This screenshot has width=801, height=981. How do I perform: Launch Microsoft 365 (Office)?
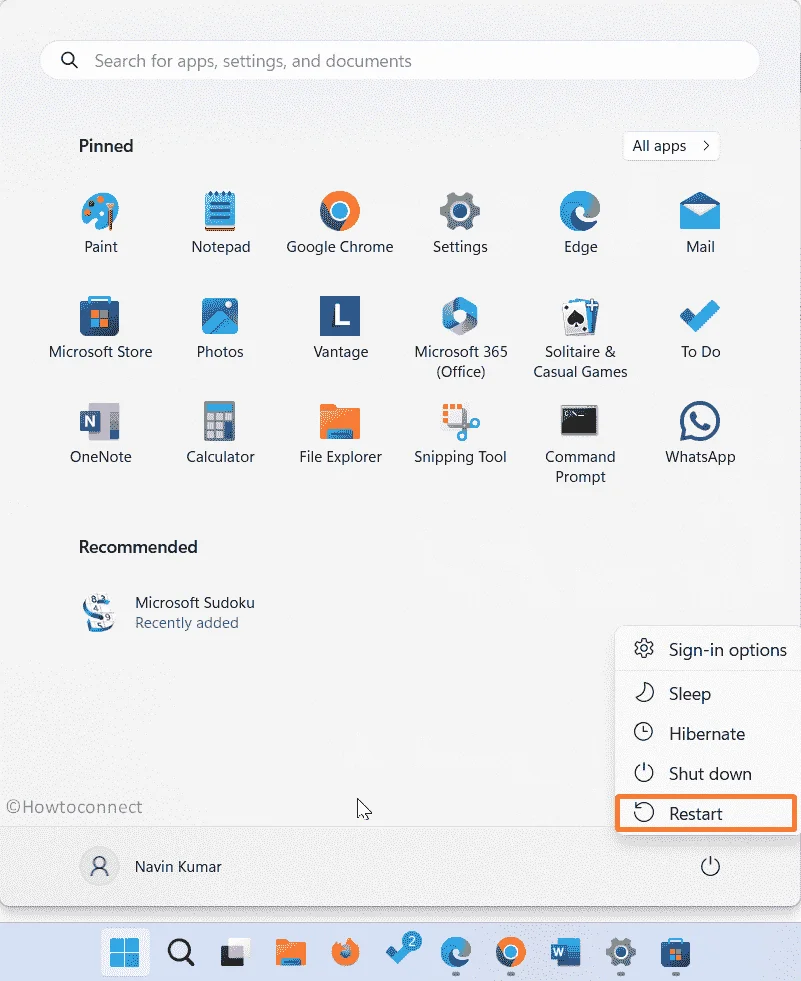(x=461, y=338)
